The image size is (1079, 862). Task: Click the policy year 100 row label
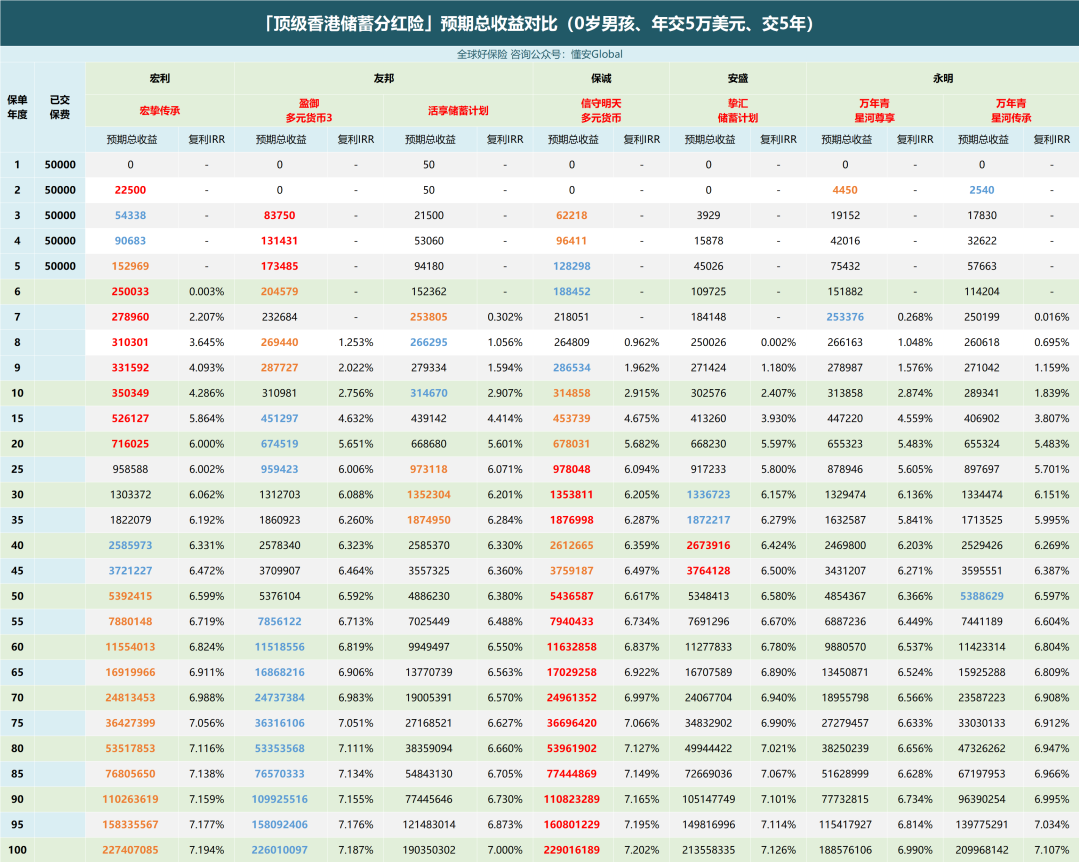point(17,850)
